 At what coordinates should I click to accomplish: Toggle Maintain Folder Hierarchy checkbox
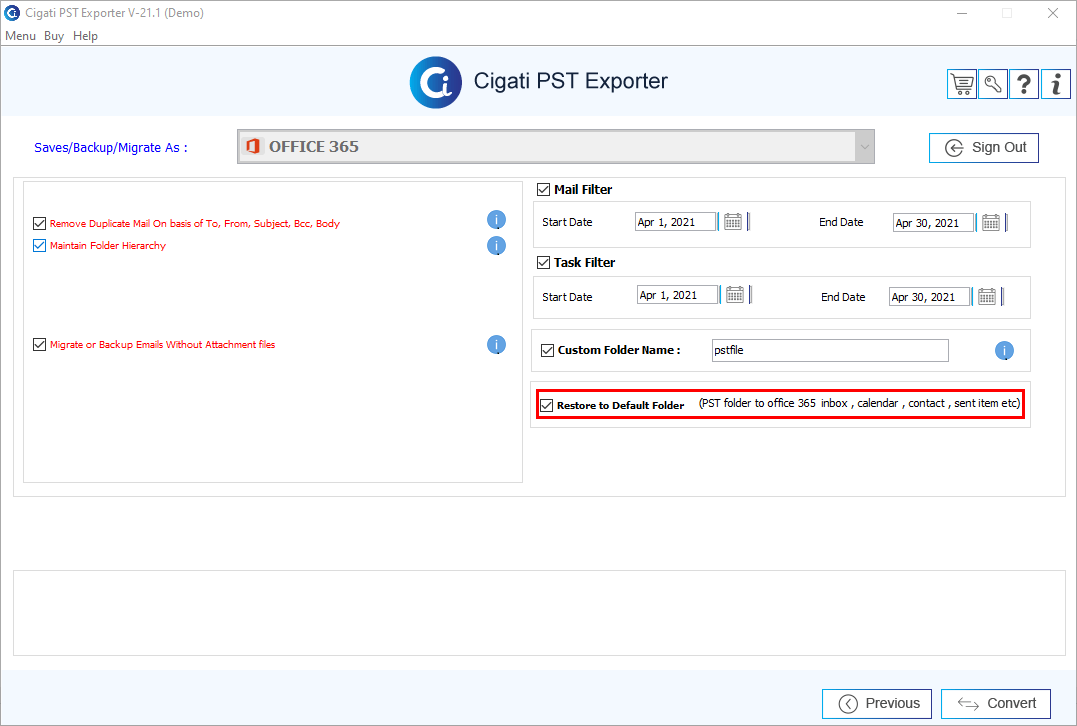39,246
